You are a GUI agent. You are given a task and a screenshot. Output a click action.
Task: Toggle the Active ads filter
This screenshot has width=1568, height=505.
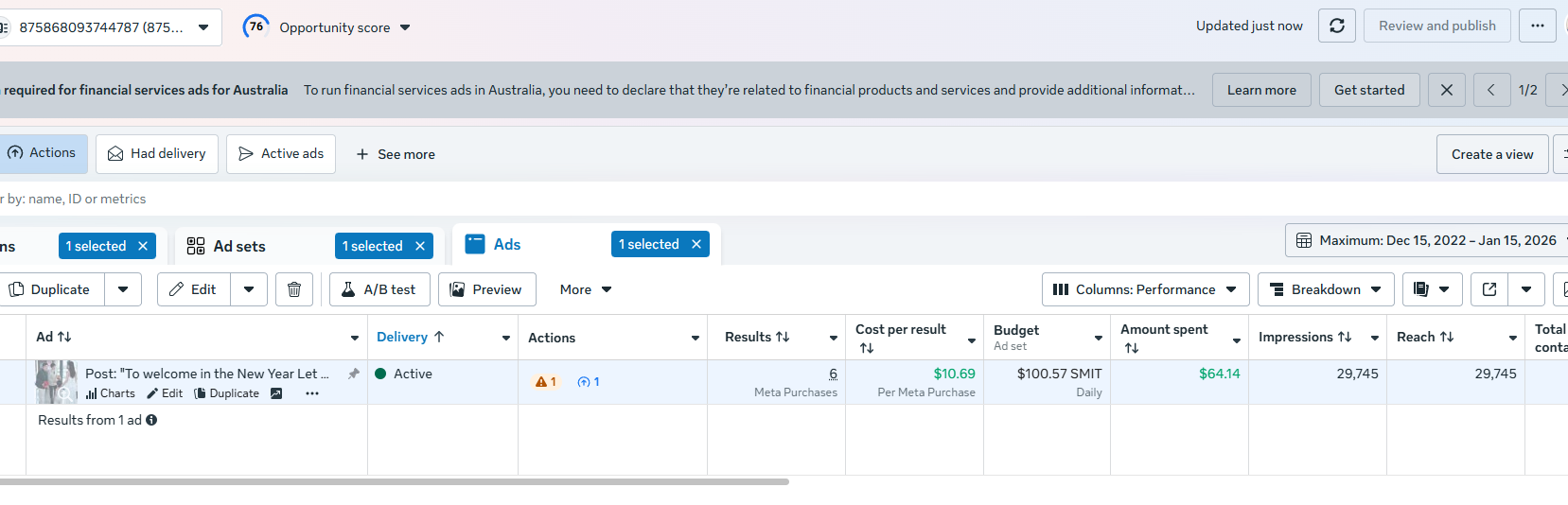281,153
